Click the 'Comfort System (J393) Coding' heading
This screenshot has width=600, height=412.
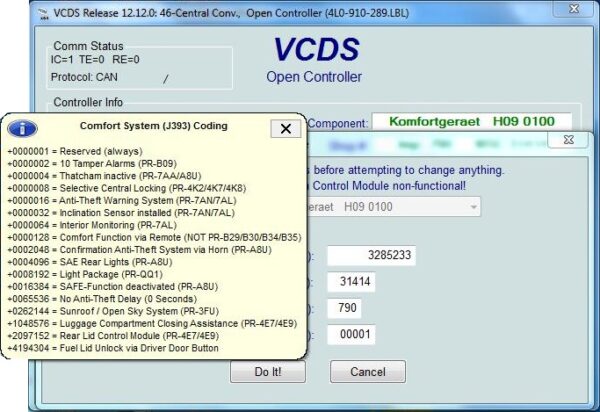[x=153, y=126]
